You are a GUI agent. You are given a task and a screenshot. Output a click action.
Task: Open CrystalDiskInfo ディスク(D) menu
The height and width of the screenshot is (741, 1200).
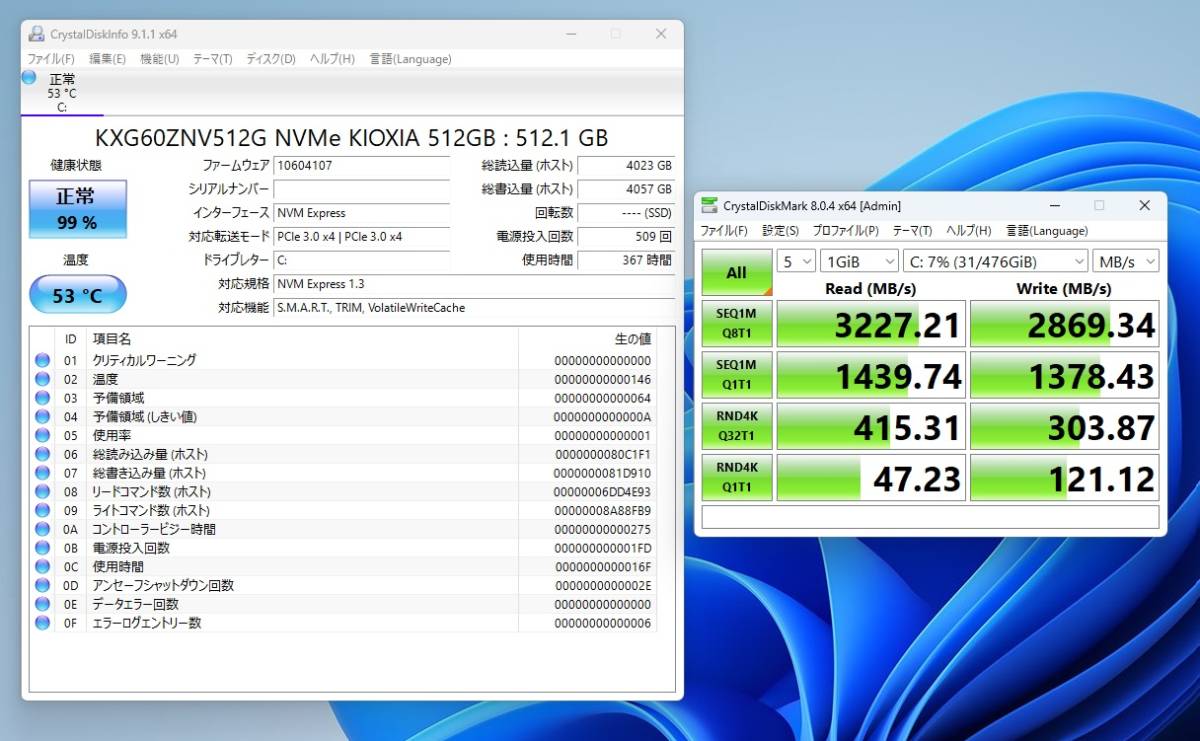pos(271,59)
